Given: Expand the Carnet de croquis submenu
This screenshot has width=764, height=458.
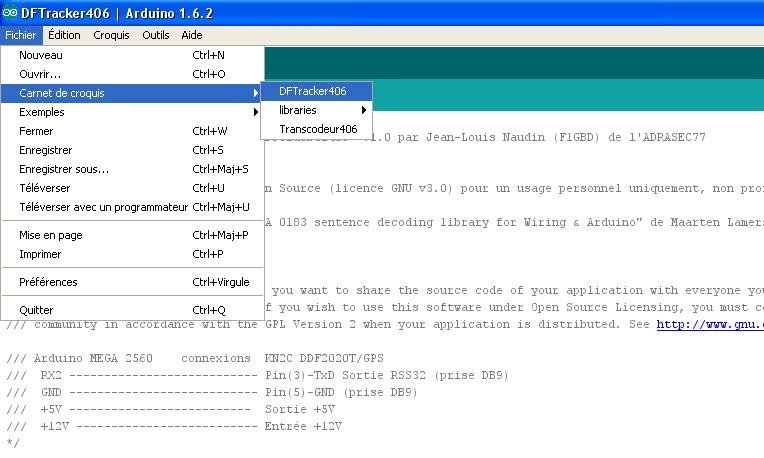Looking at the screenshot, I should (x=133, y=93).
